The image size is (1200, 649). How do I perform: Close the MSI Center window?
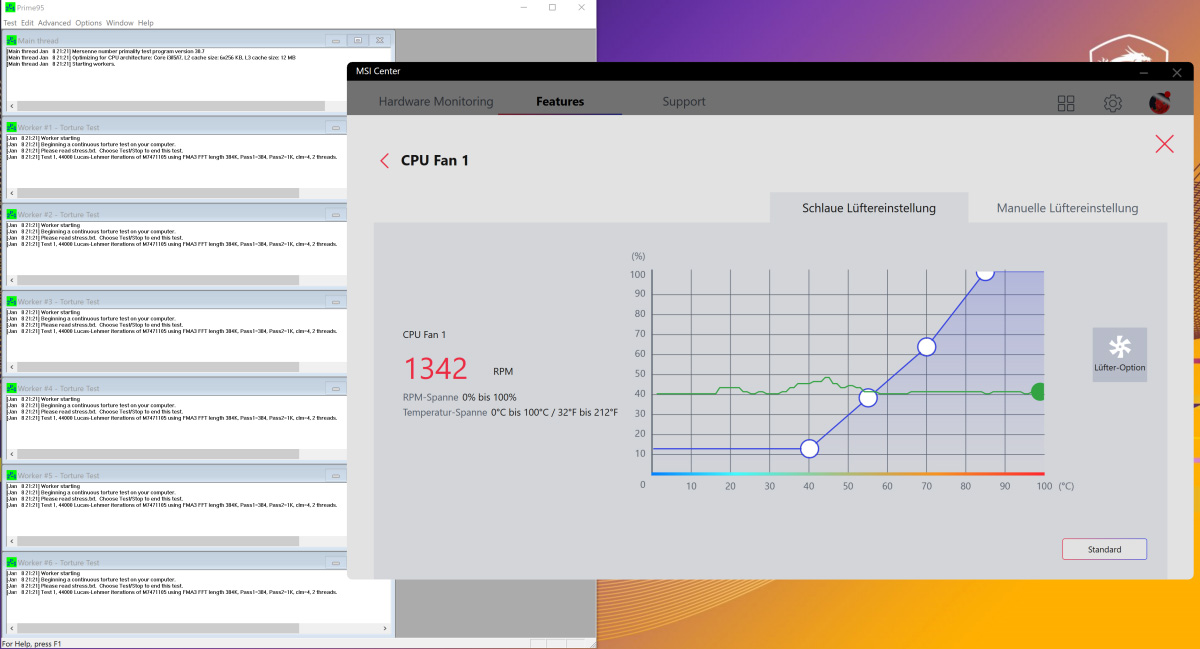click(x=1176, y=72)
